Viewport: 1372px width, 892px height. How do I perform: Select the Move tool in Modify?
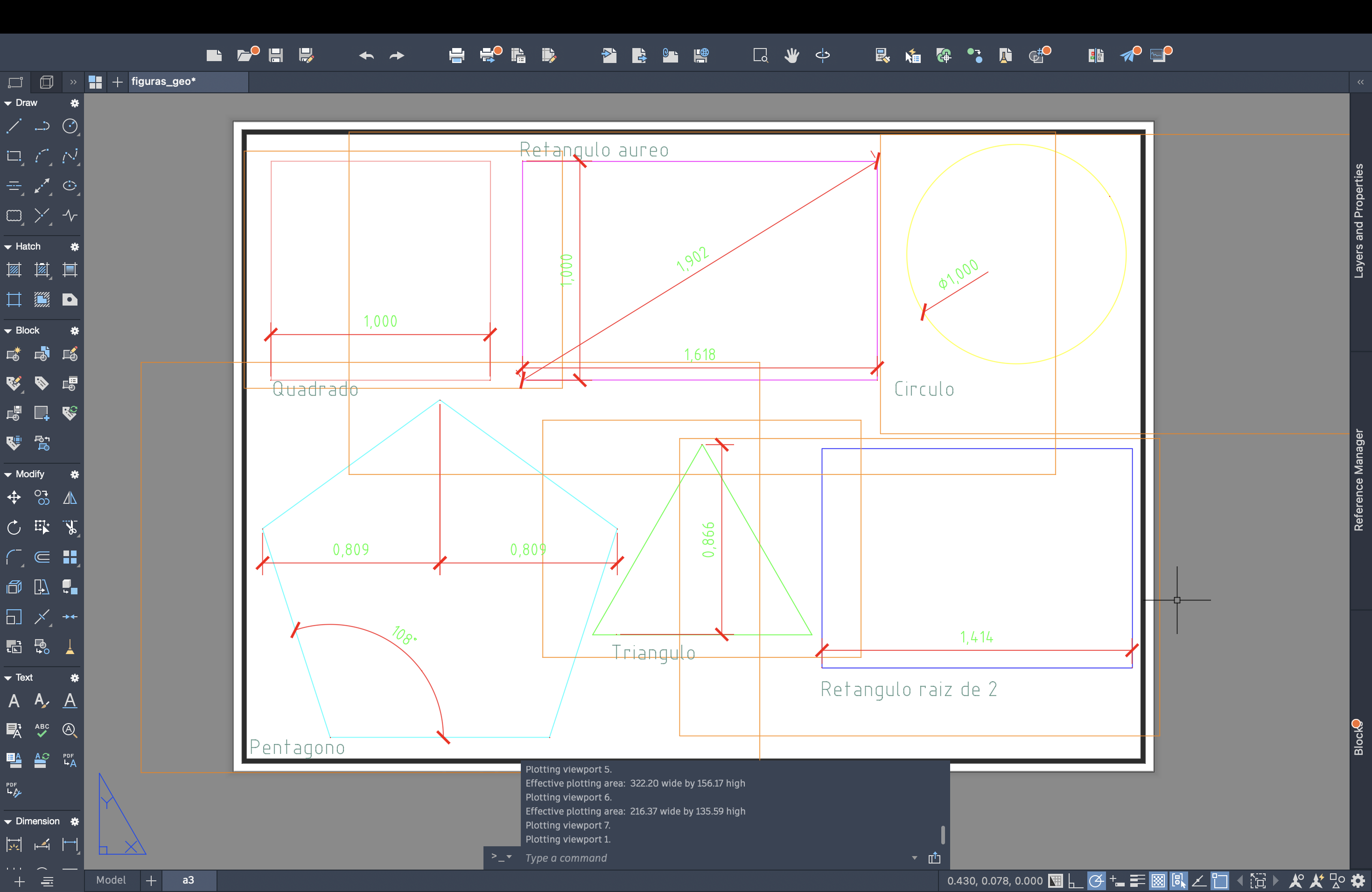click(14, 497)
